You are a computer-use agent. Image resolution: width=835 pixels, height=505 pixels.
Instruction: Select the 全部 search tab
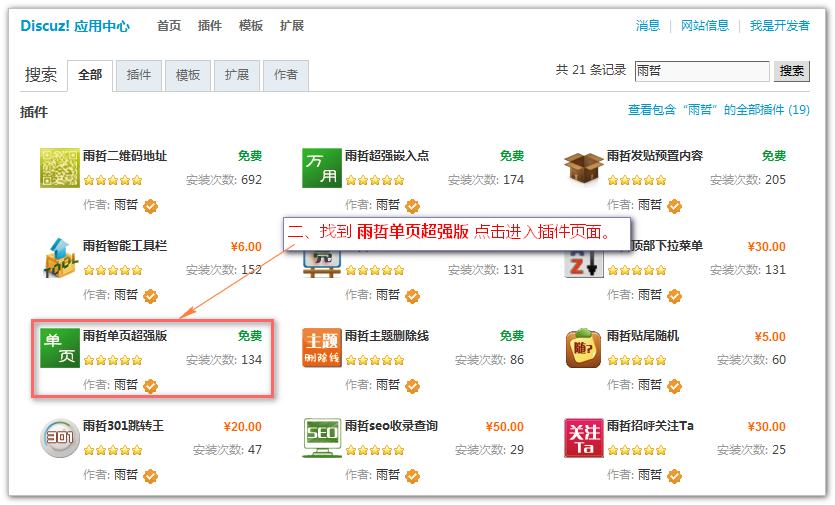(x=90, y=75)
